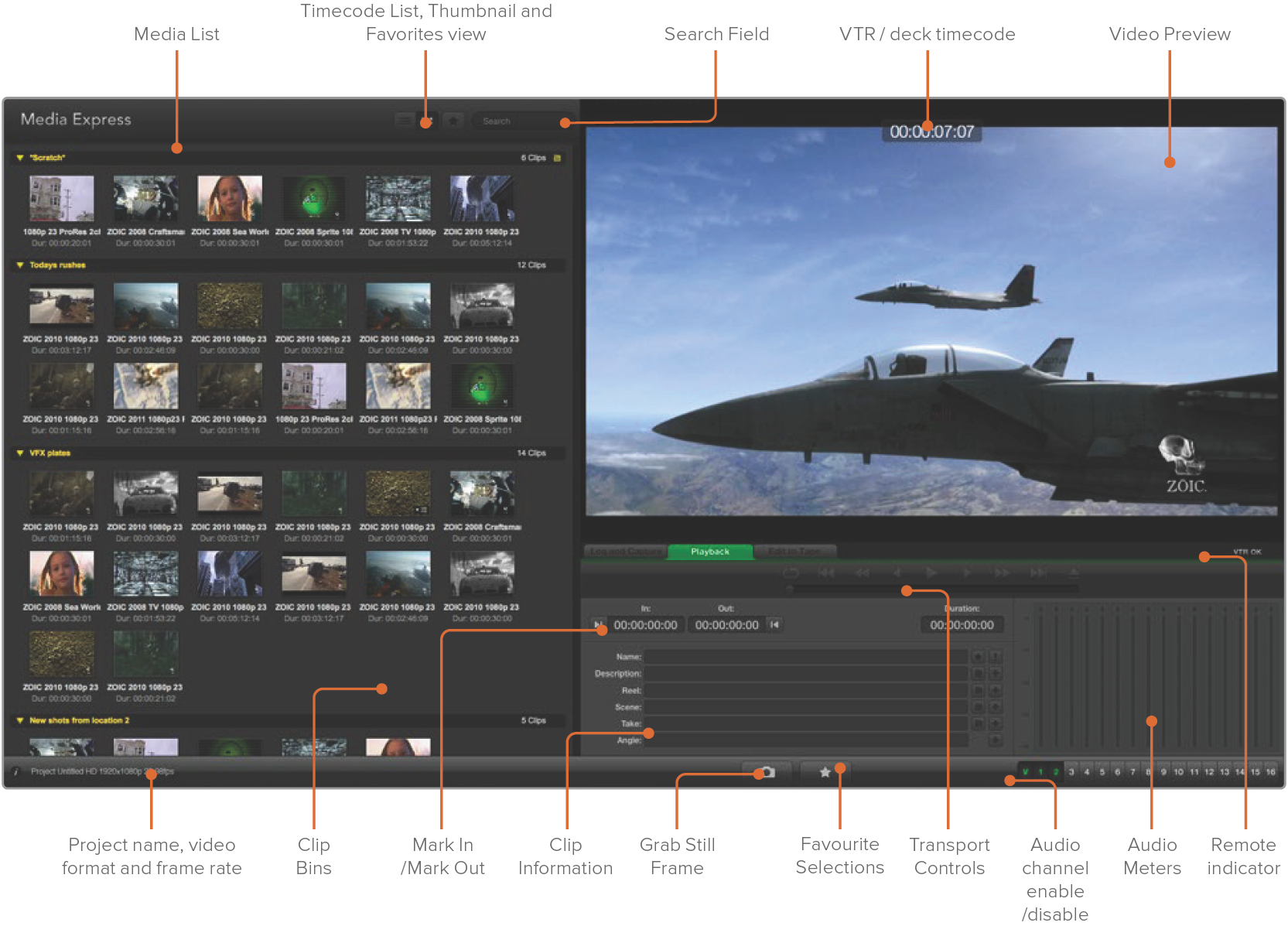Show Favorites view in media list

click(454, 121)
